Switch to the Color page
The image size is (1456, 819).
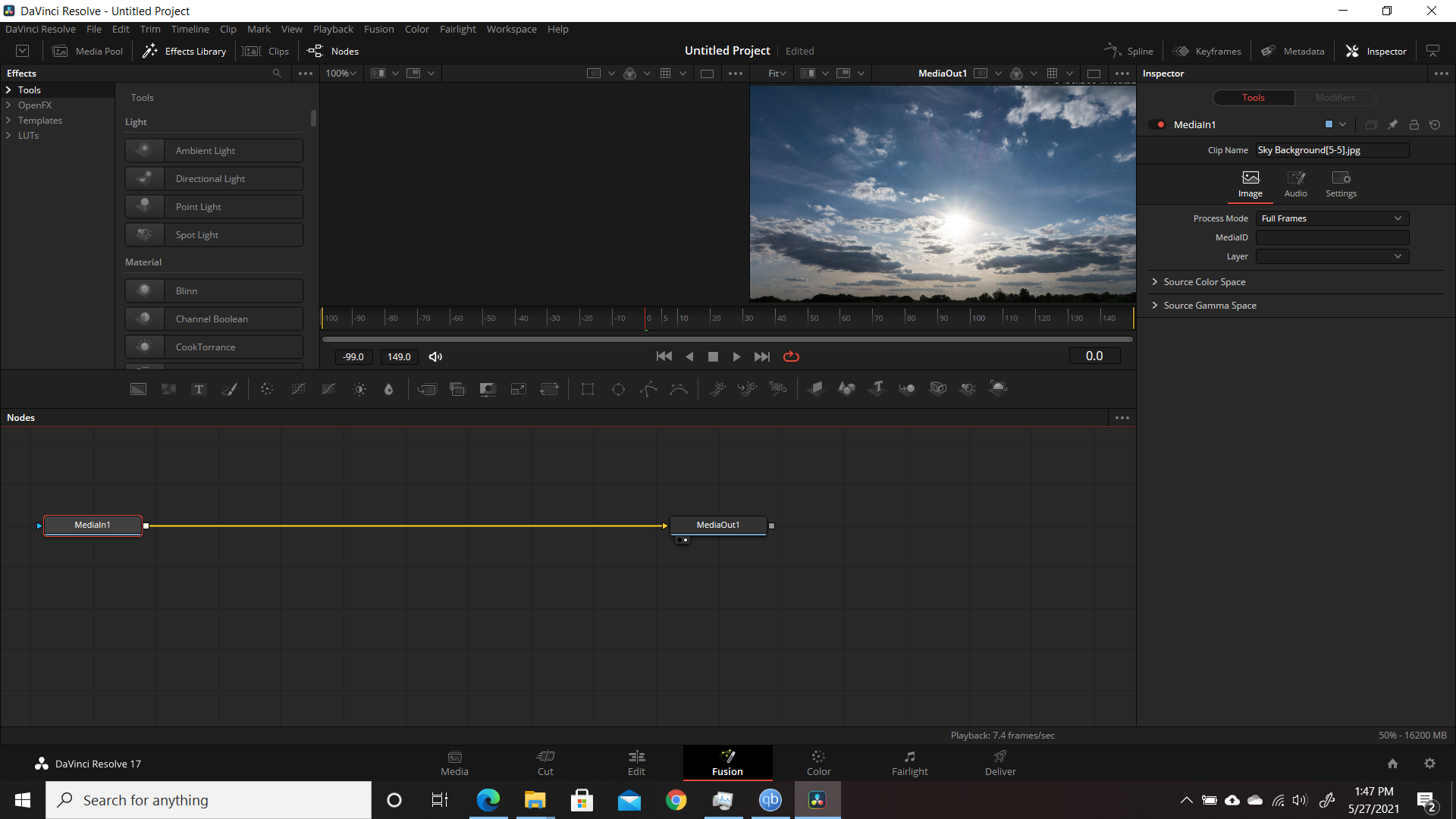pos(818,763)
